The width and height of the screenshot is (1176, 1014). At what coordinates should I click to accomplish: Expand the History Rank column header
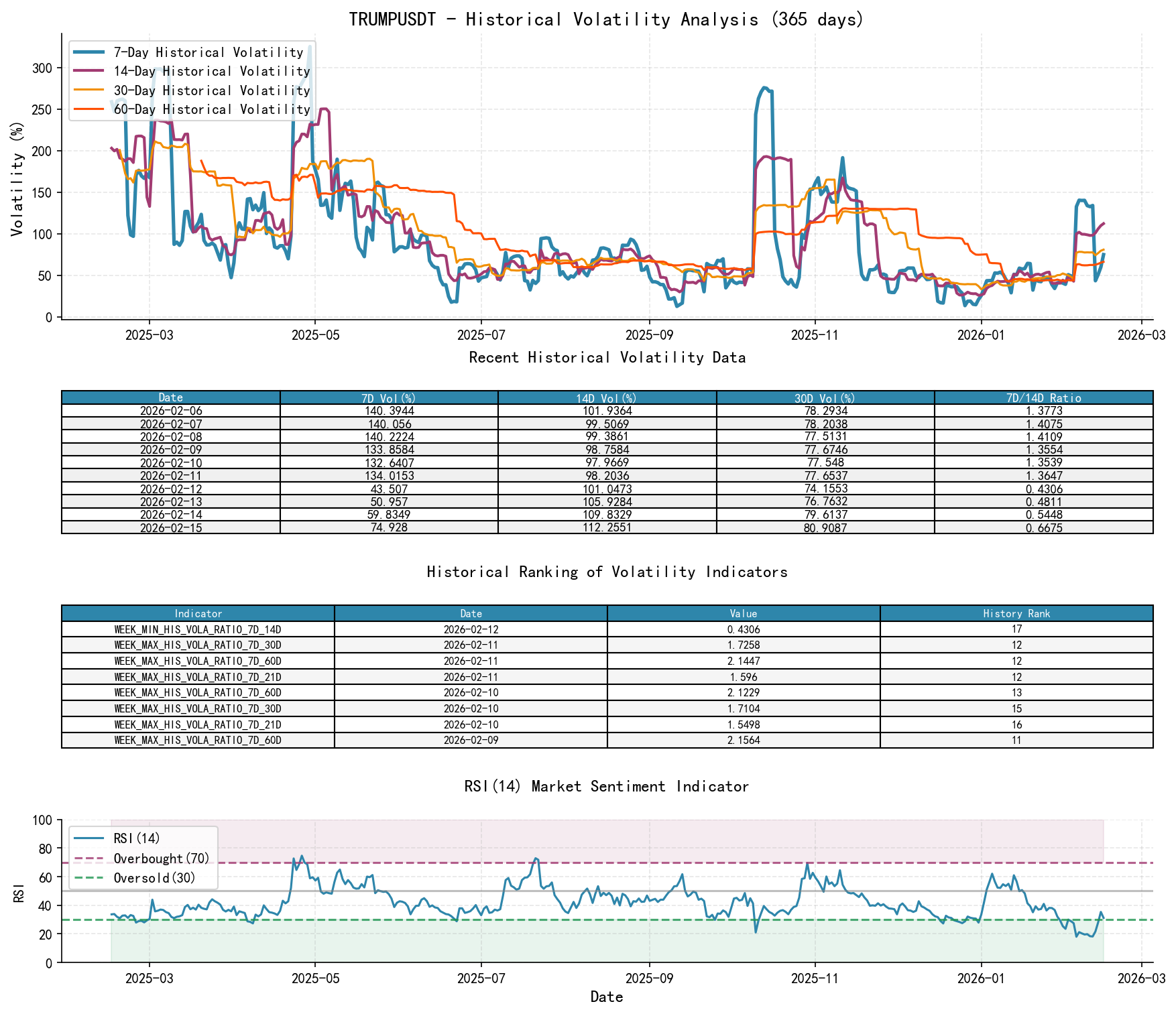point(1017,614)
